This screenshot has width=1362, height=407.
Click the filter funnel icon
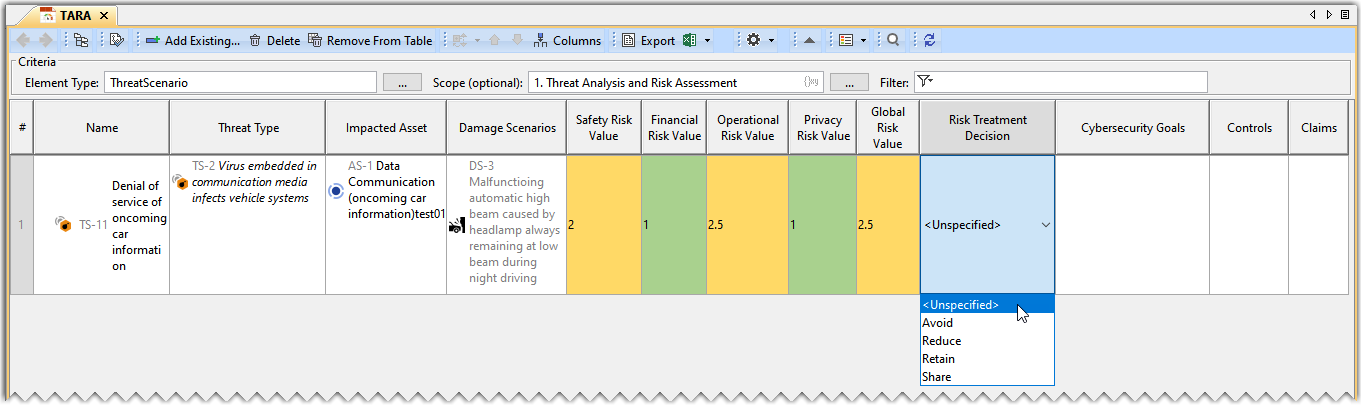pyautogui.click(x=924, y=82)
